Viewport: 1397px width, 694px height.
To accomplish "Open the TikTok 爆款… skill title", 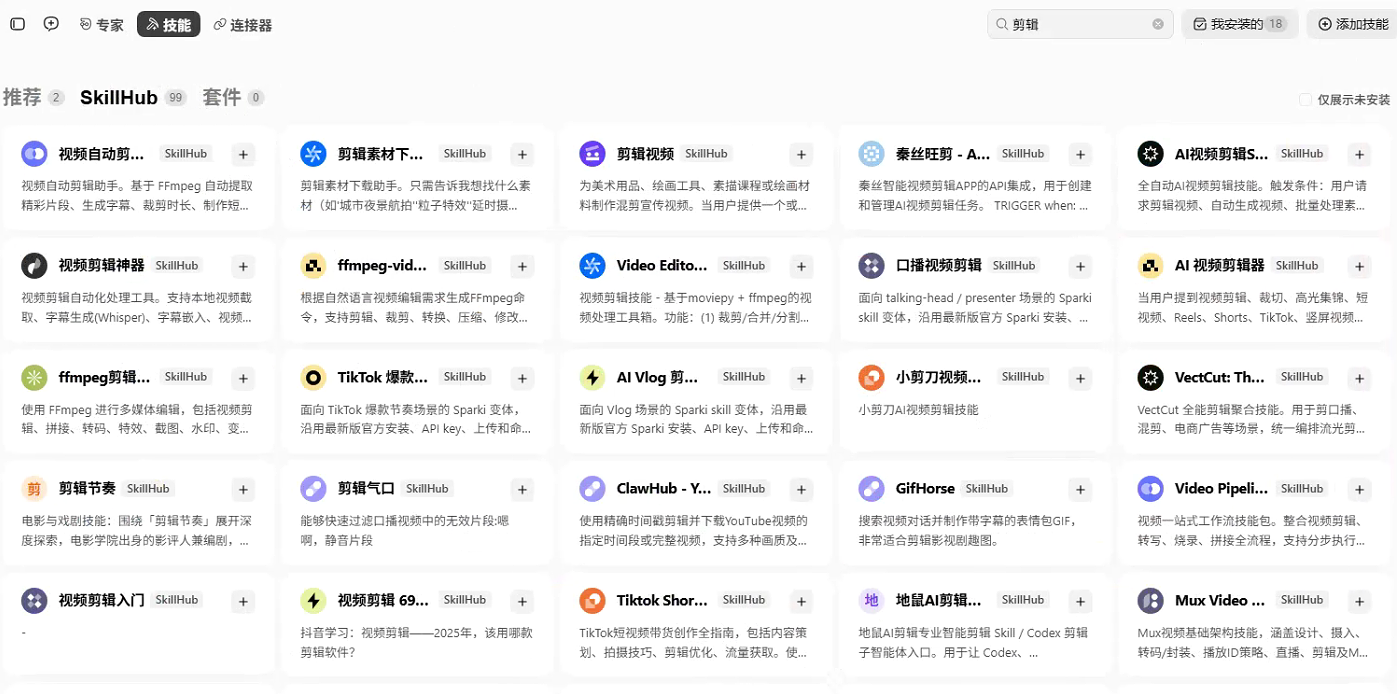I will [382, 378].
